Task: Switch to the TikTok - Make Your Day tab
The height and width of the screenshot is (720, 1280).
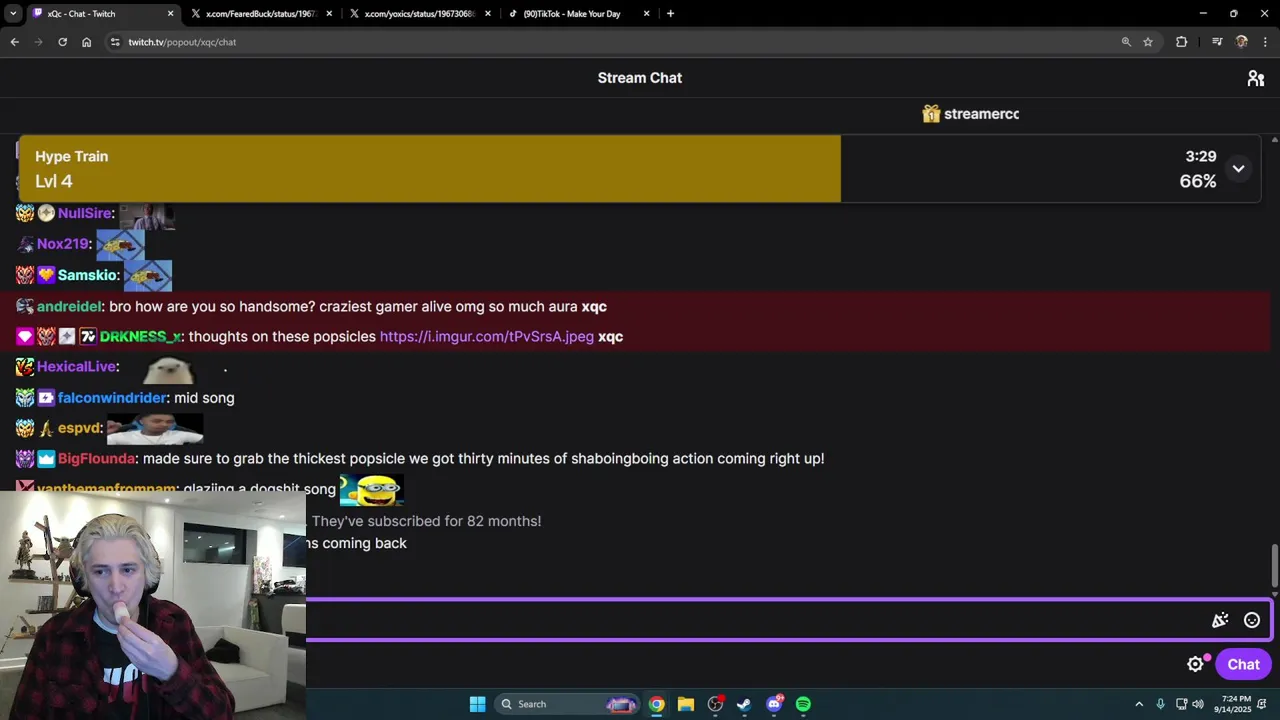Action: 577,14
